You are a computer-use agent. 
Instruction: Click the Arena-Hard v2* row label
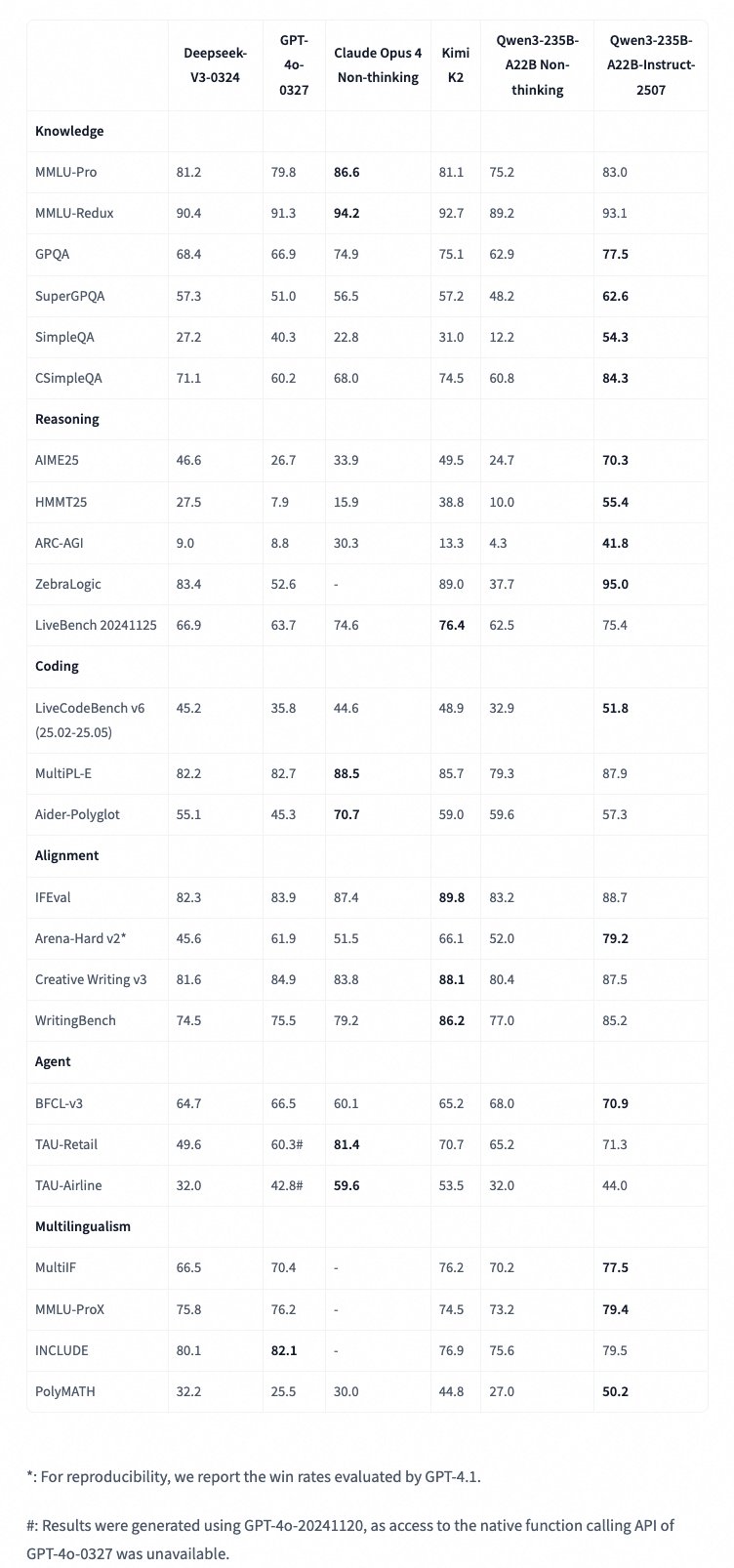(81, 938)
